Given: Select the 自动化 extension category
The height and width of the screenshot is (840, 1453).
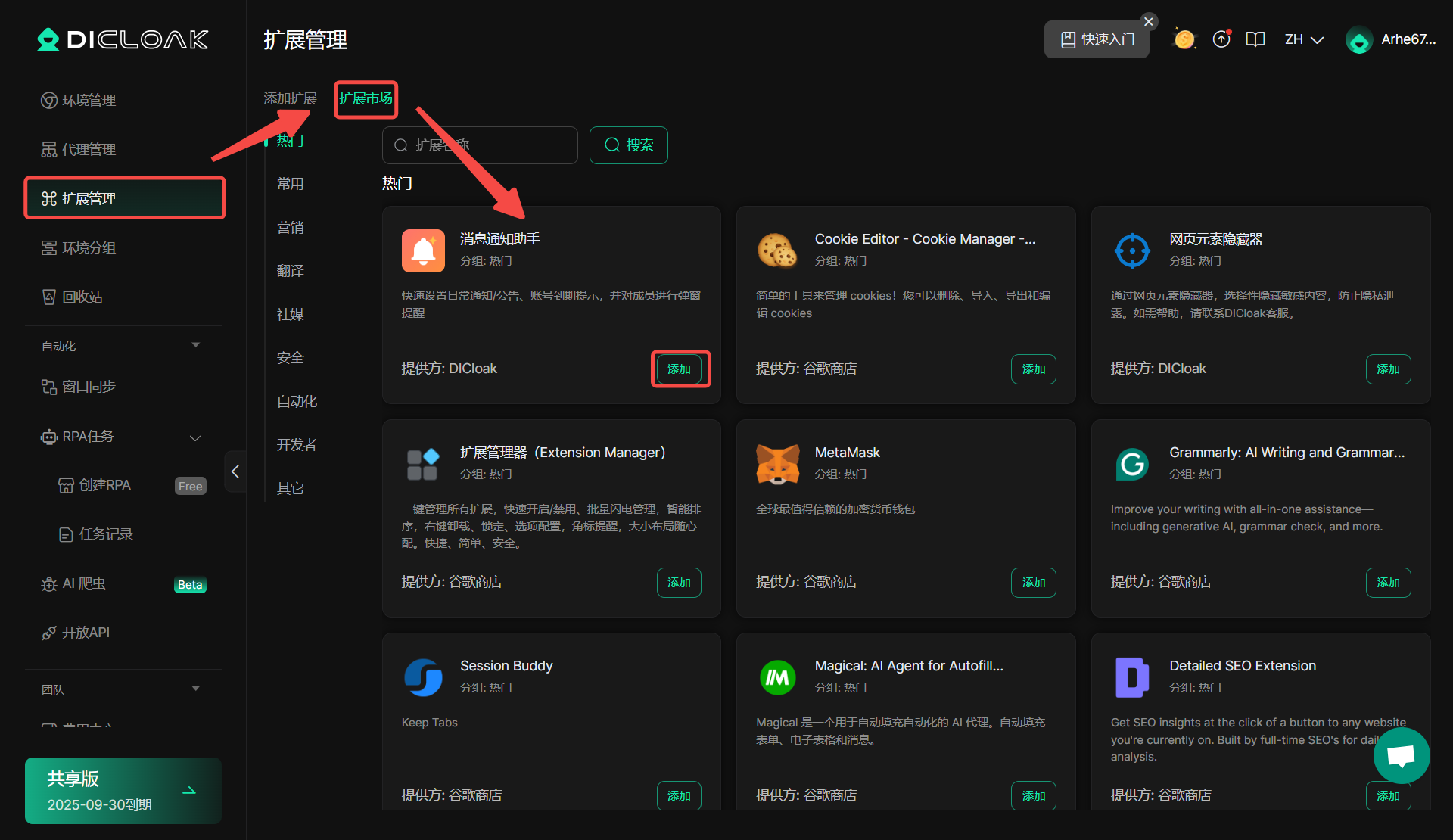Looking at the screenshot, I should tap(297, 401).
